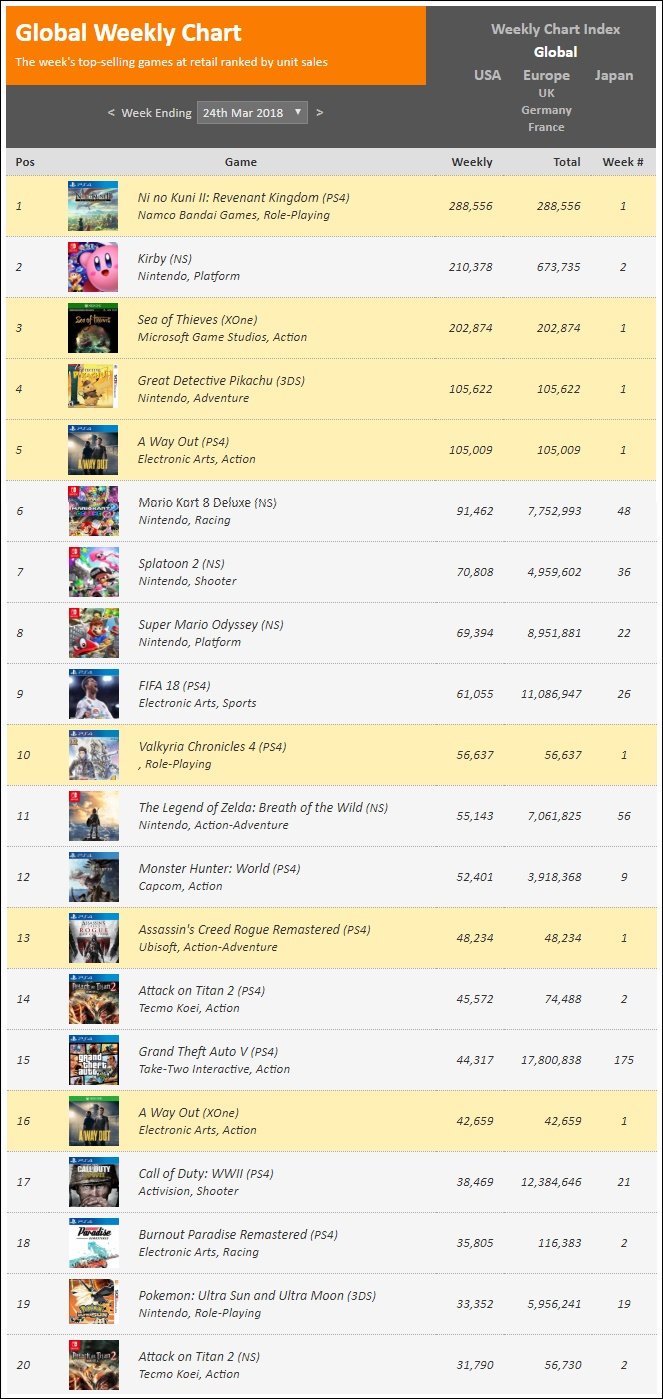The width and height of the screenshot is (663, 1399).
Task: Open the Japan weekly chart
Action: tap(614, 75)
